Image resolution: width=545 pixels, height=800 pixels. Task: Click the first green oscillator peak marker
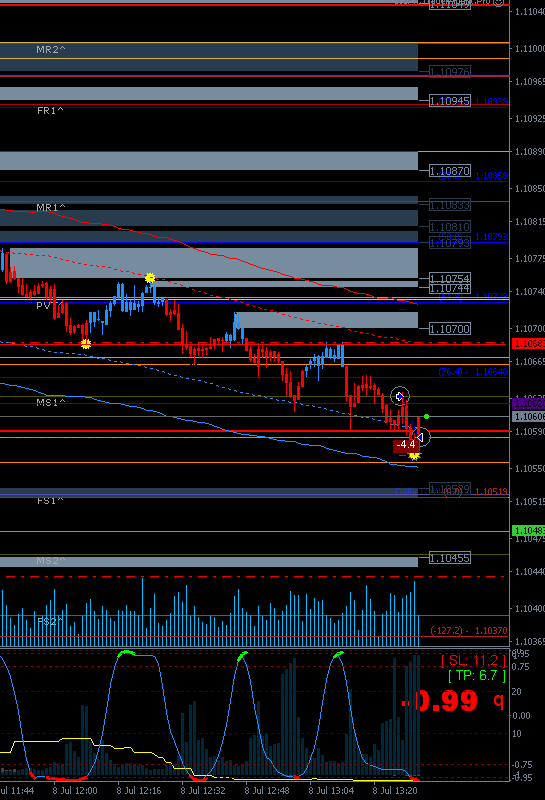[x=126, y=653]
